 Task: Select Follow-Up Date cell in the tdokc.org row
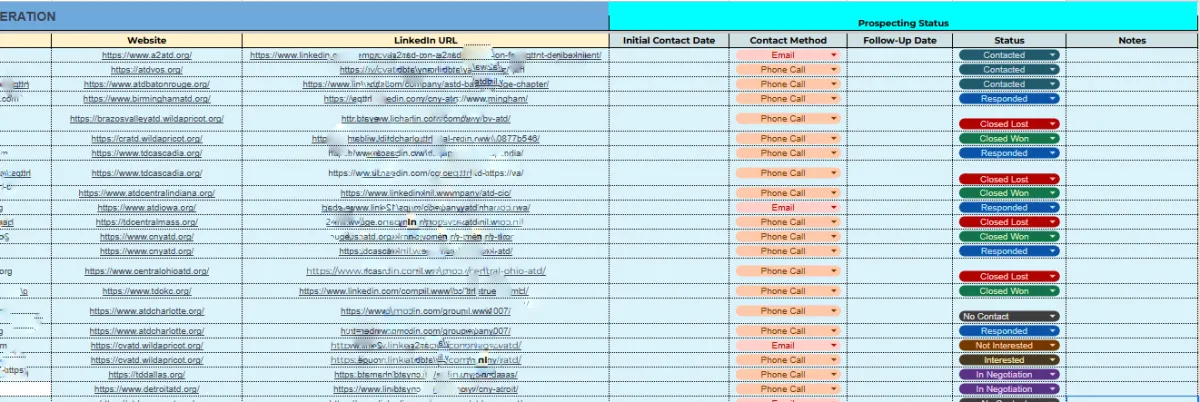tap(898, 291)
